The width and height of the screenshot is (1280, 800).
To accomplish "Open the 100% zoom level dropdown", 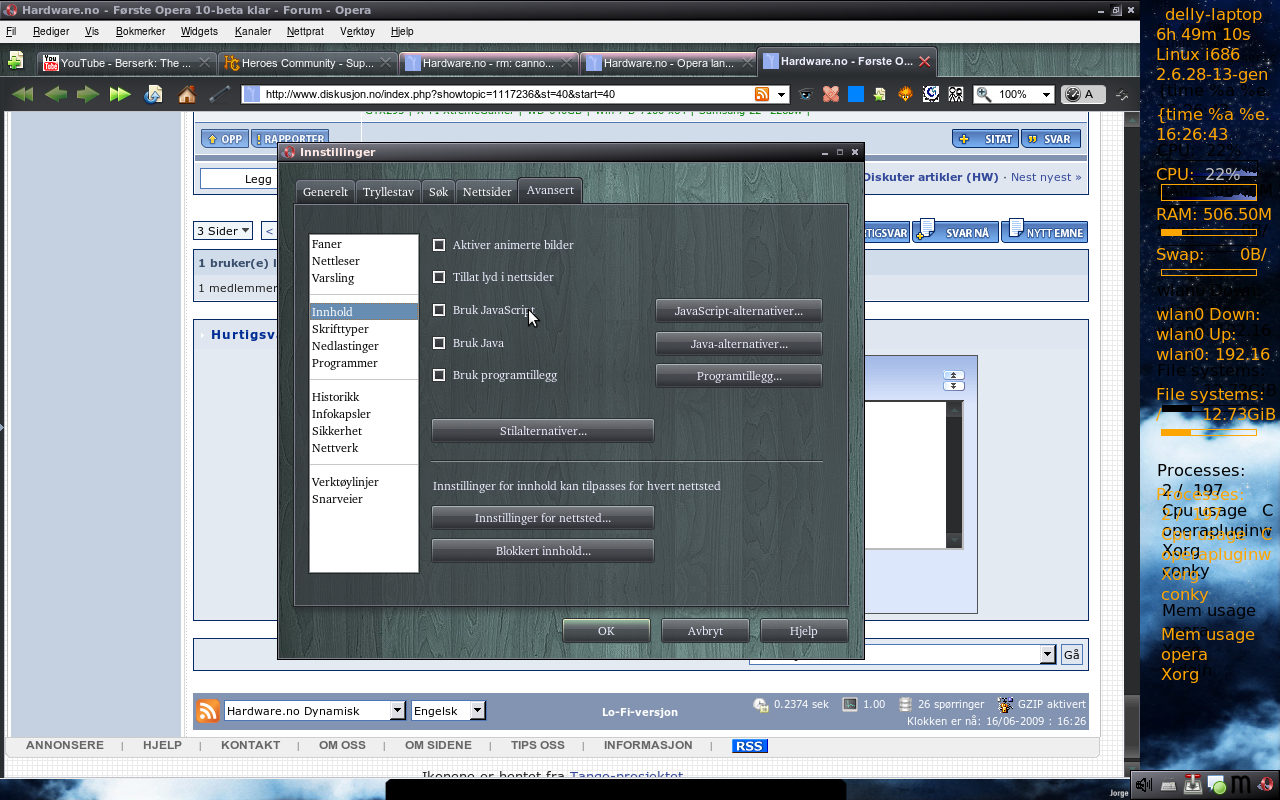I will [1046, 94].
